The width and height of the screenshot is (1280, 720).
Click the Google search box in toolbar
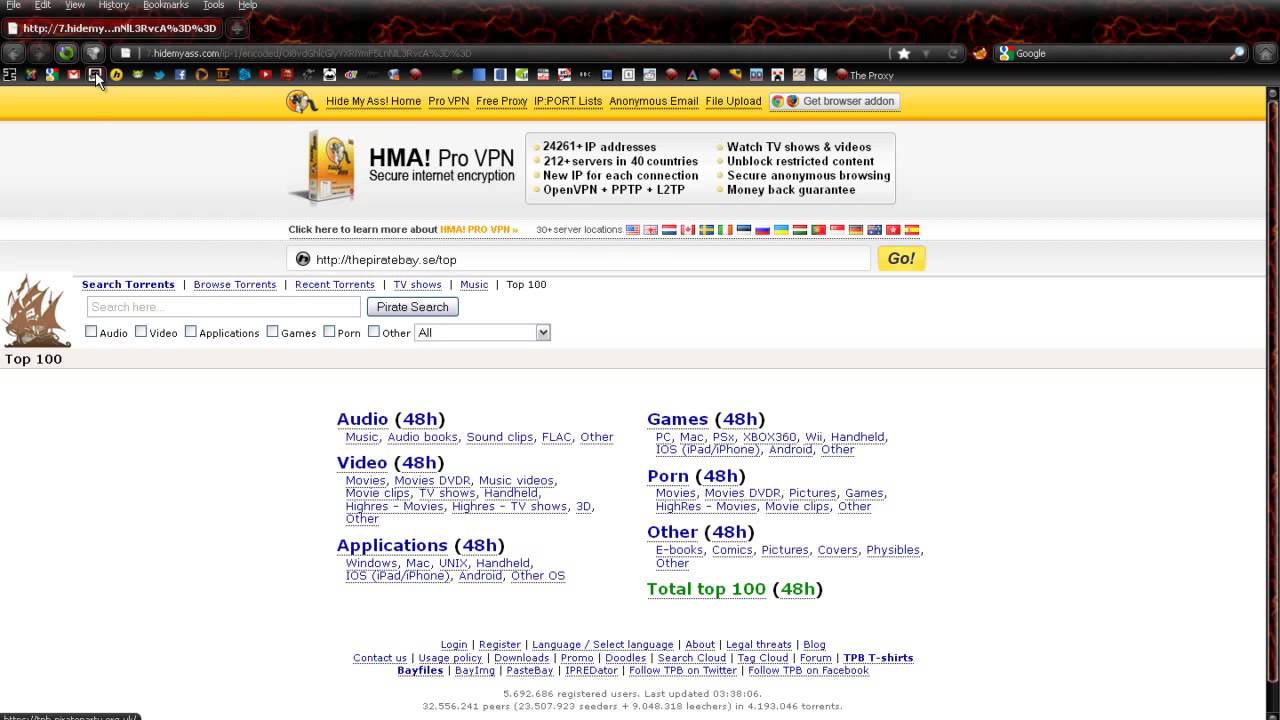pyautogui.click(x=1120, y=53)
